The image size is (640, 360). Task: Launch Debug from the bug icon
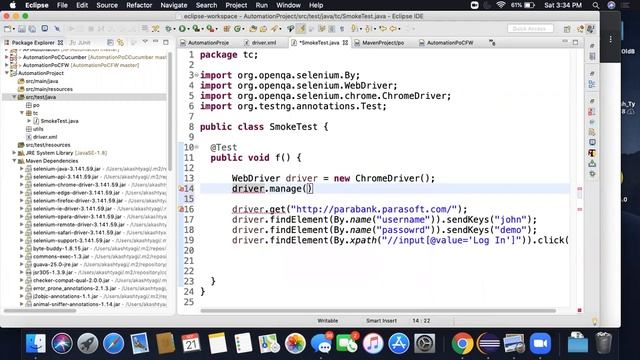coord(169,29)
